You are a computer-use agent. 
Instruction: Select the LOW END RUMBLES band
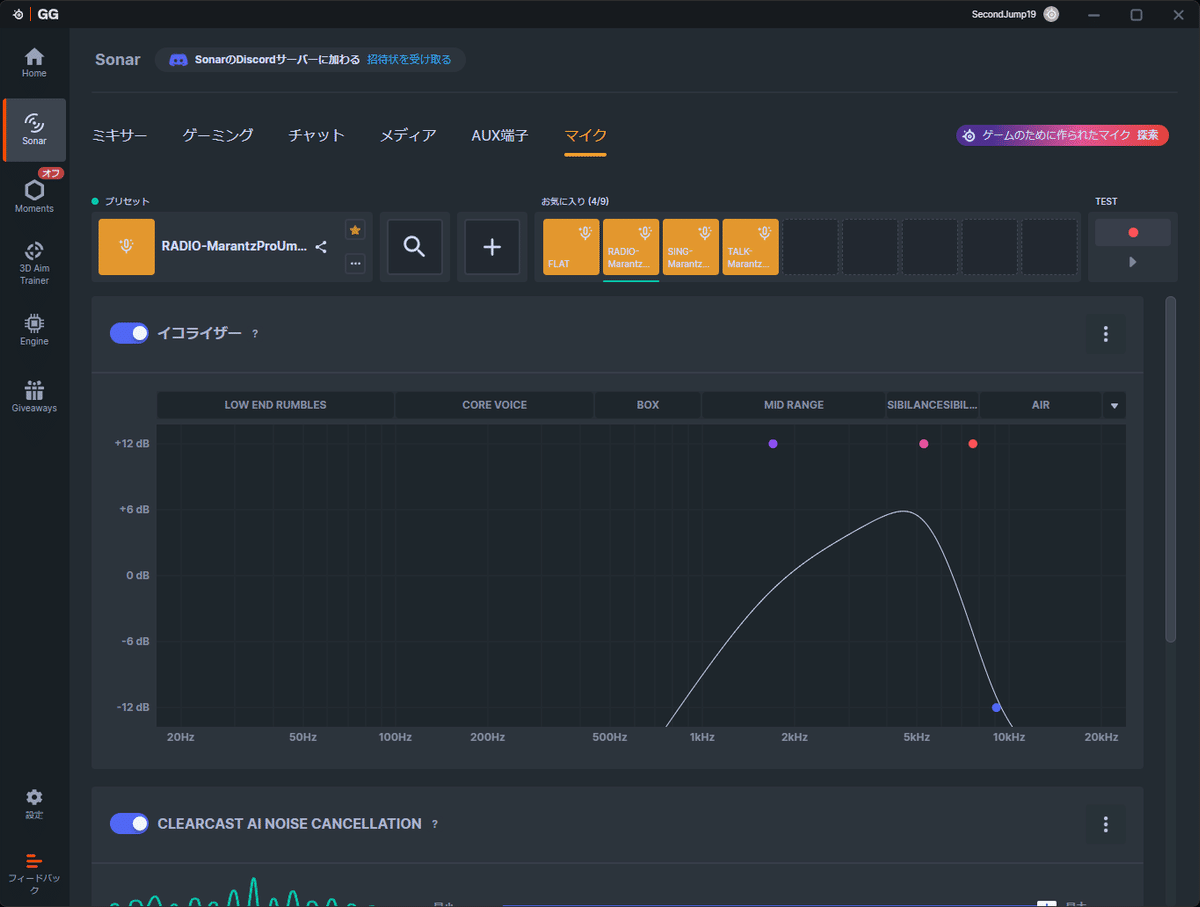click(275, 405)
